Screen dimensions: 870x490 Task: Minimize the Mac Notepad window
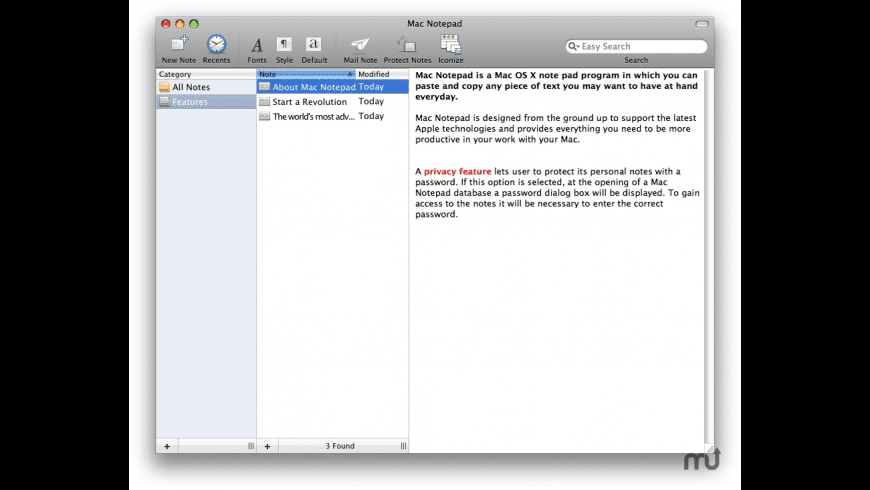coord(180,24)
